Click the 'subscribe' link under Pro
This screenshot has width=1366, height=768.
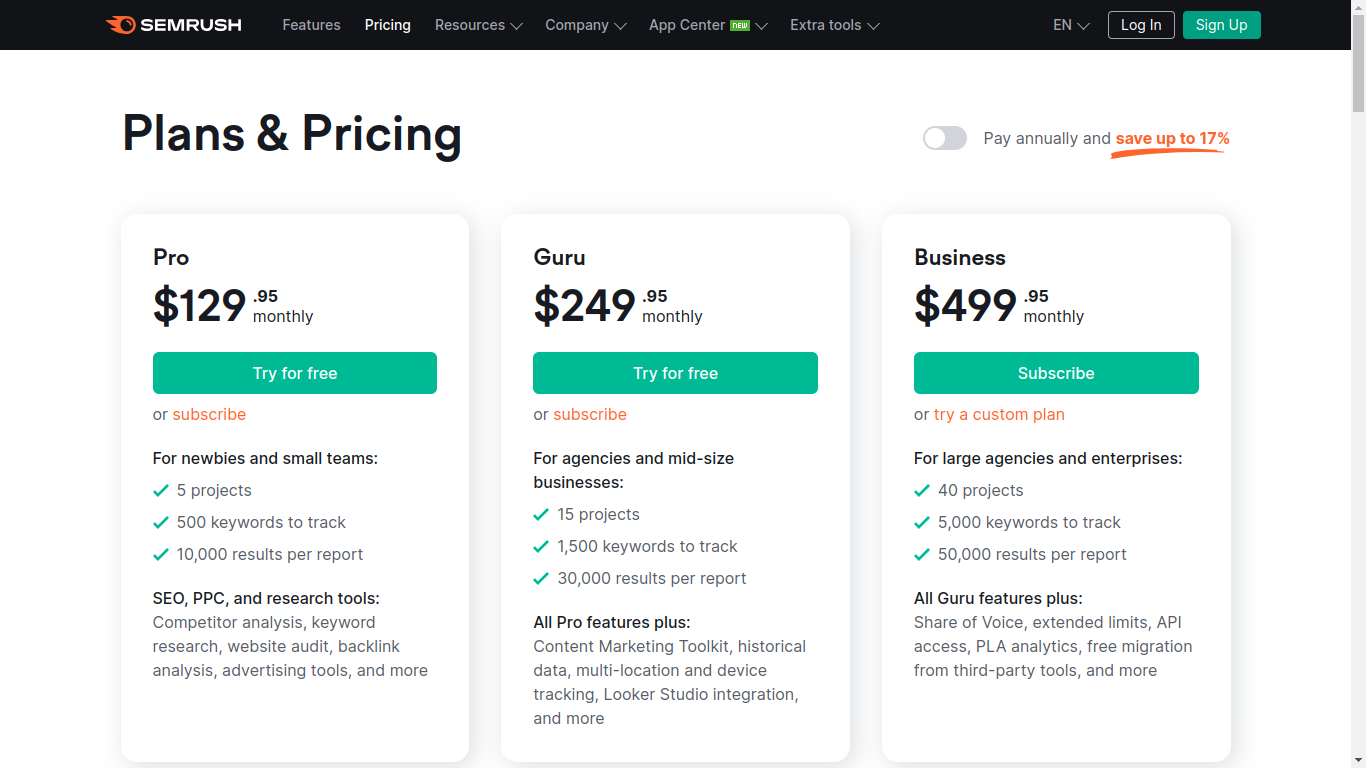(209, 414)
